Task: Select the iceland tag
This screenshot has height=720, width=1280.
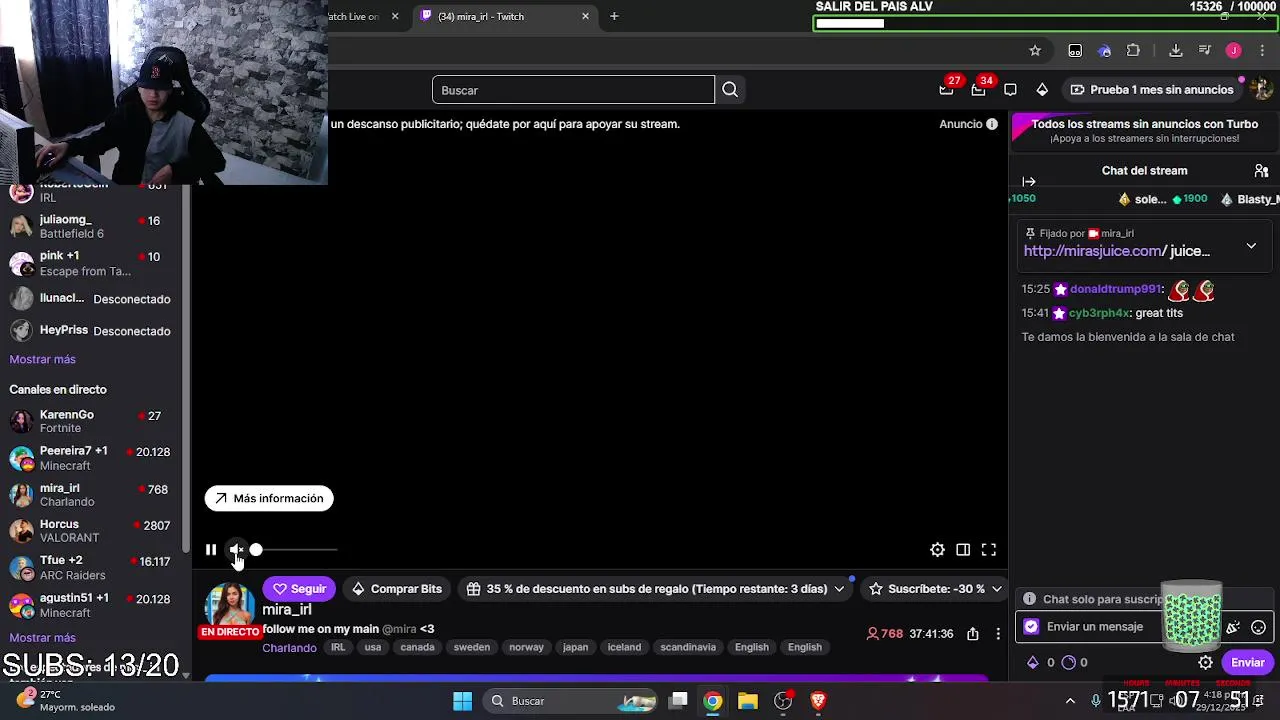Action: pyautogui.click(x=624, y=647)
